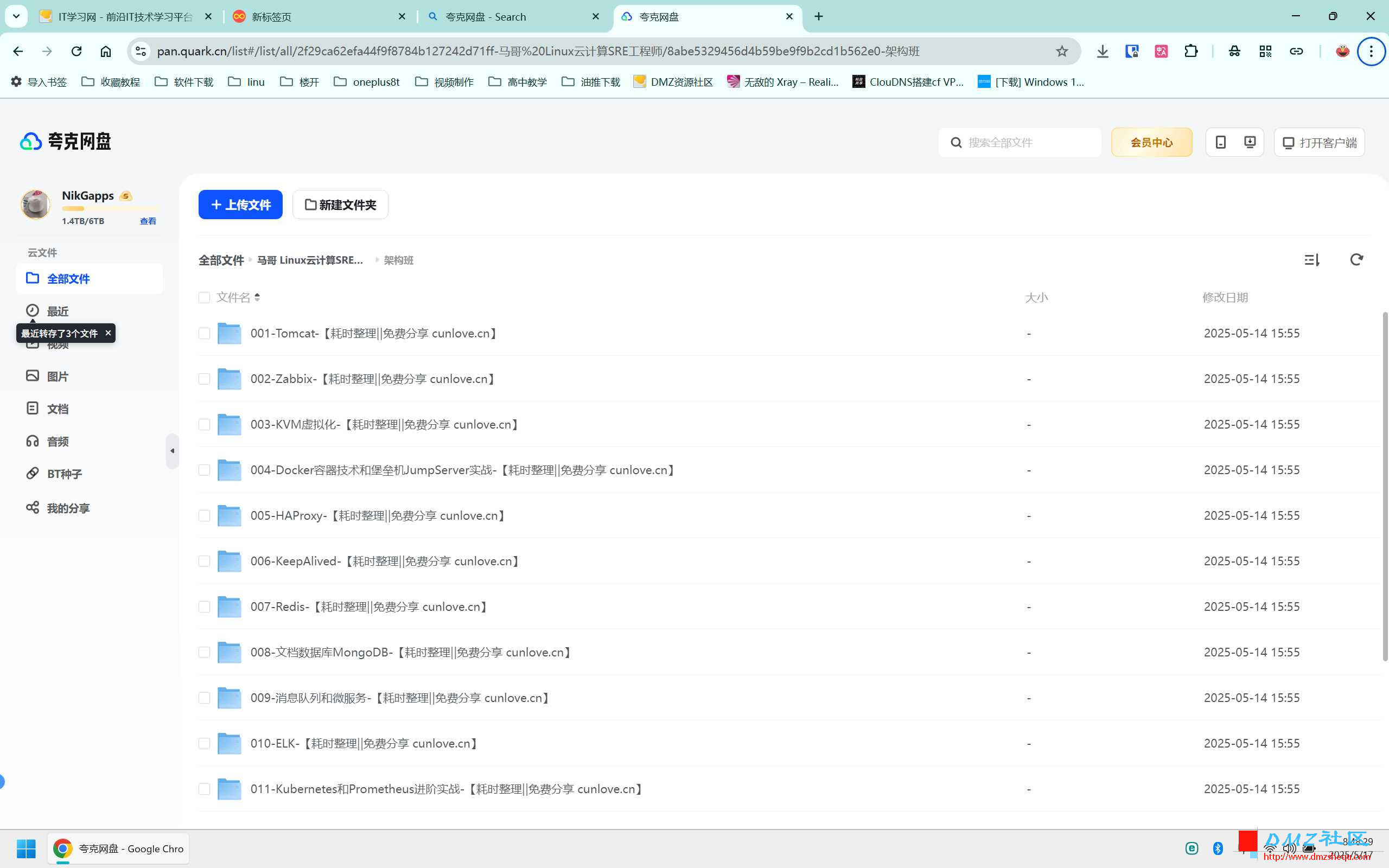
Task: Go to Chrome home page icon
Action: [x=106, y=51]
